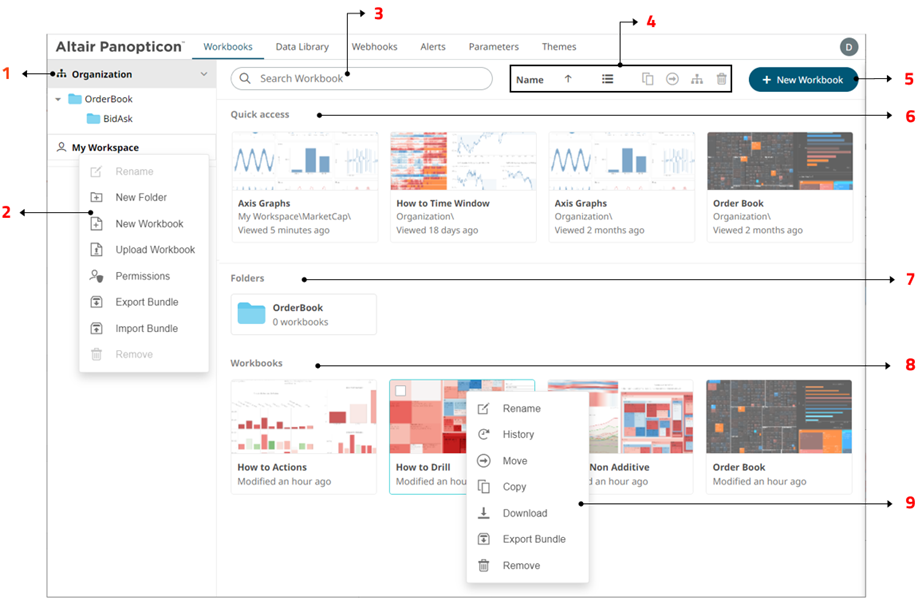Toggle ascending sort arrow
The height and width of the screenshot is (600, 918).
568,78
